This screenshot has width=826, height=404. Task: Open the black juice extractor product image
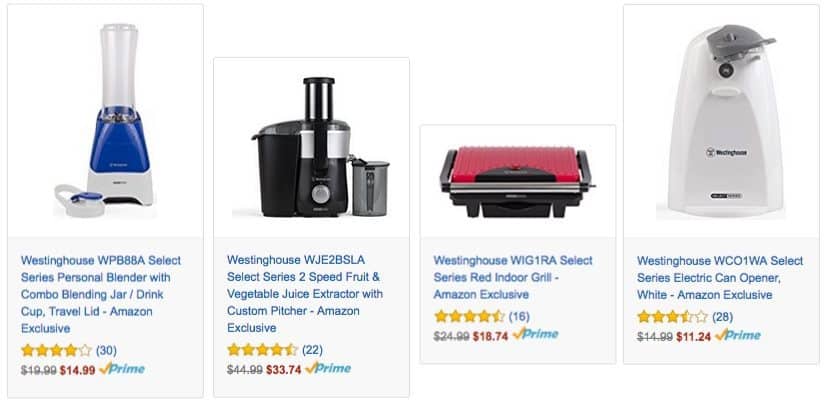[311, 147]
